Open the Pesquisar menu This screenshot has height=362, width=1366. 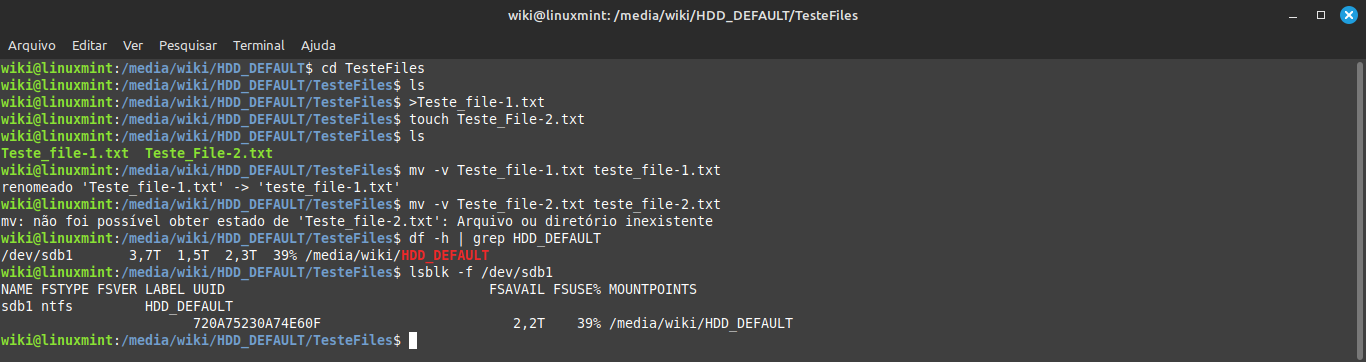tap(188, 45)
